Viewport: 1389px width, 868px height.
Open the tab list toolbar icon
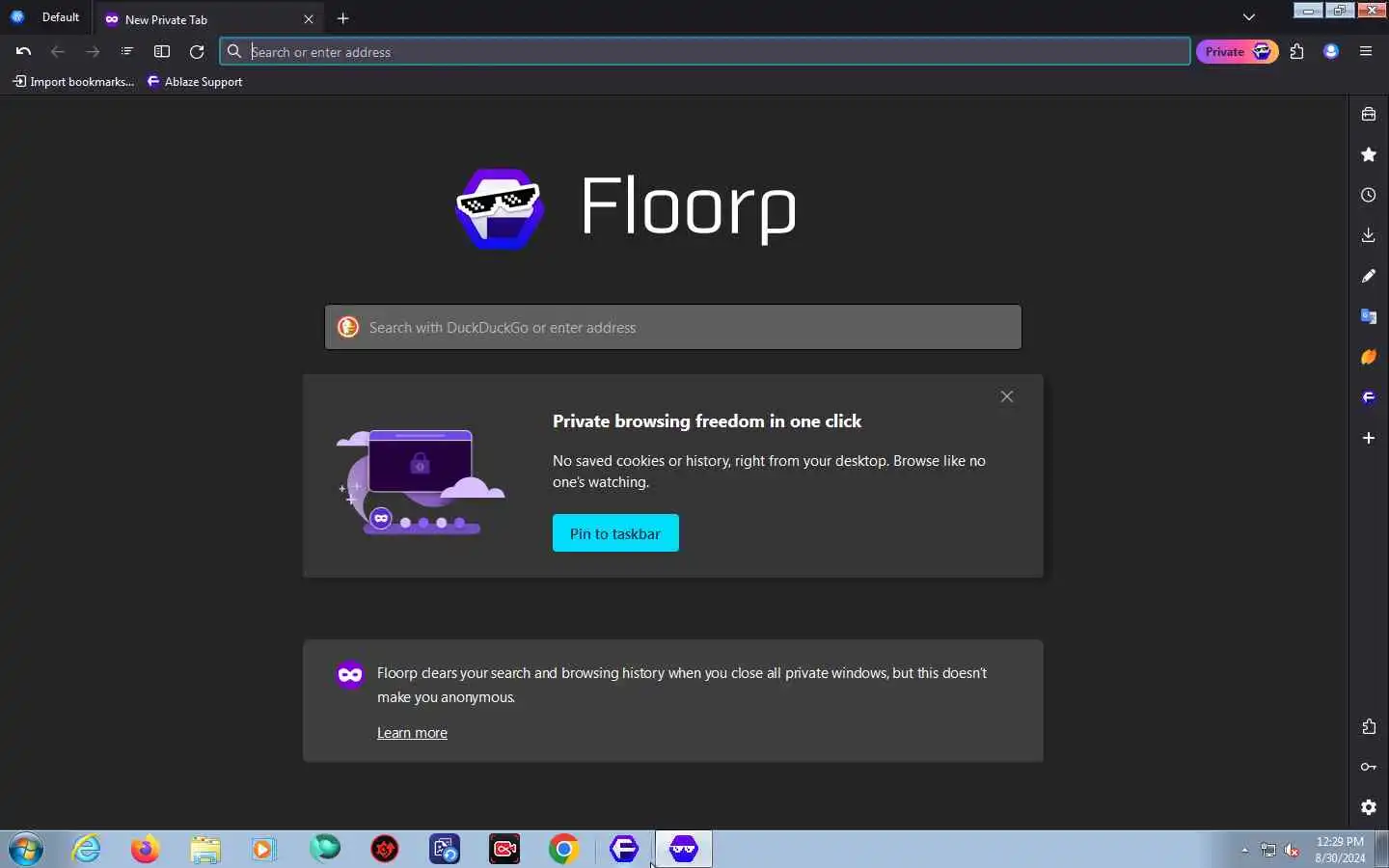click(x=127, y=52)
